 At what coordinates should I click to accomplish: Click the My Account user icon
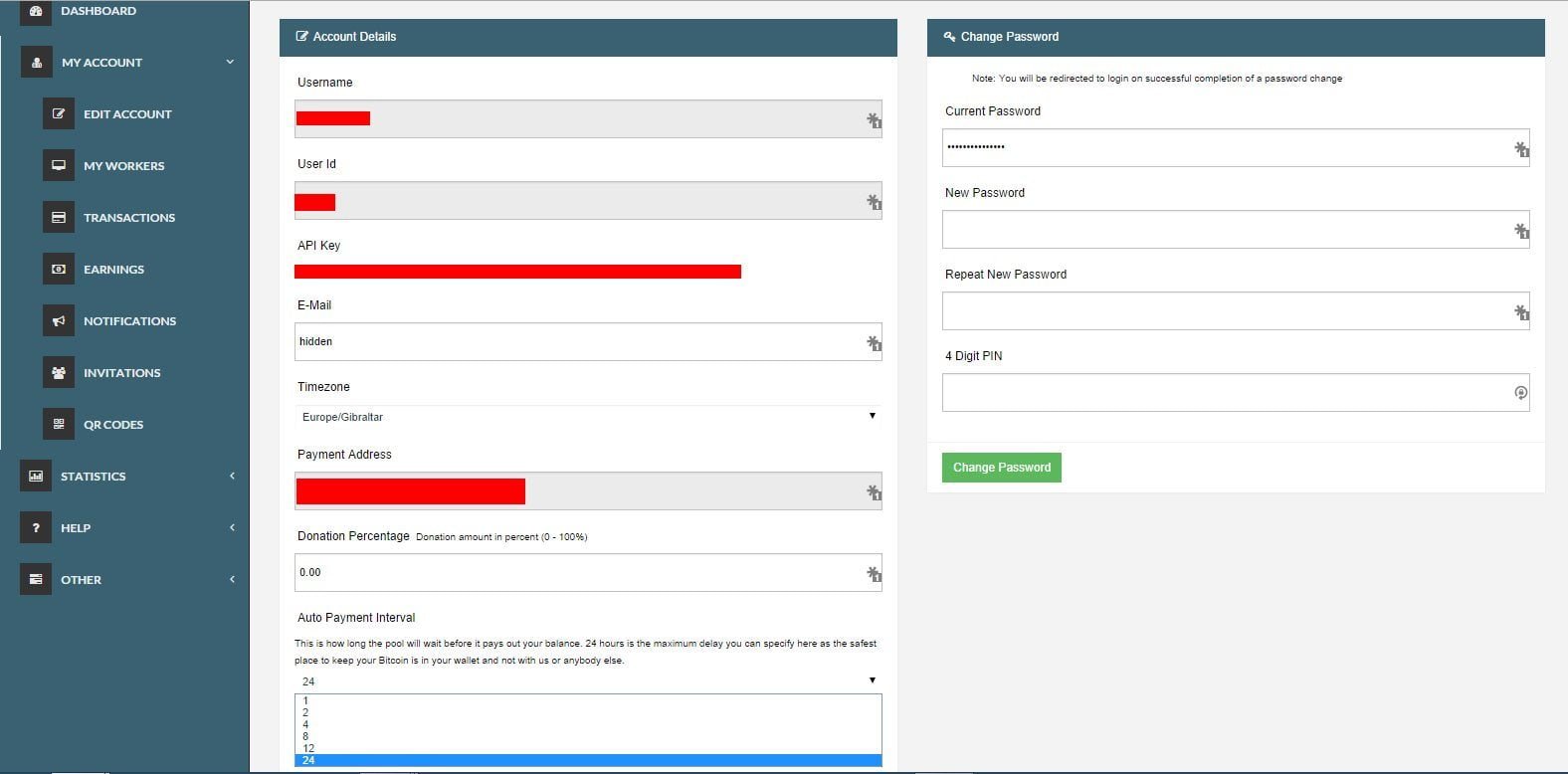coord(37,62)
